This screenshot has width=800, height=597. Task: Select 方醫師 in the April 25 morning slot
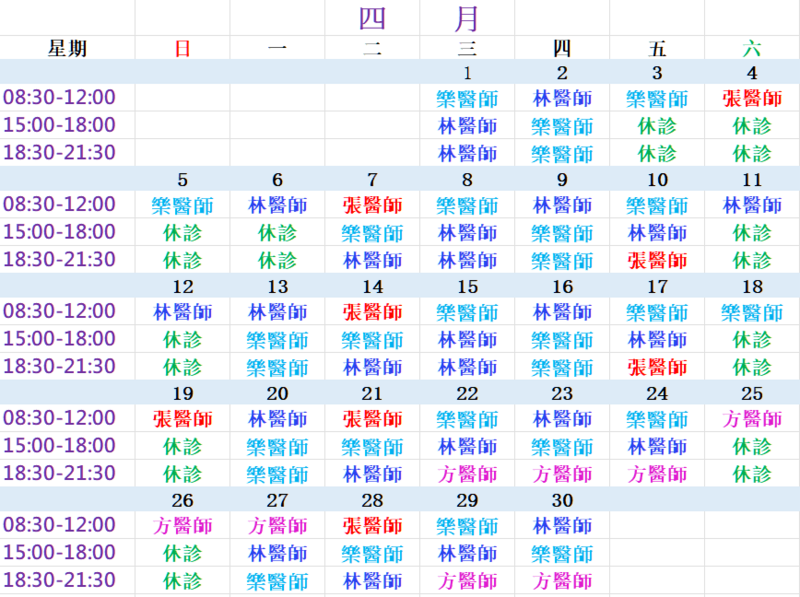coord(752,418)
